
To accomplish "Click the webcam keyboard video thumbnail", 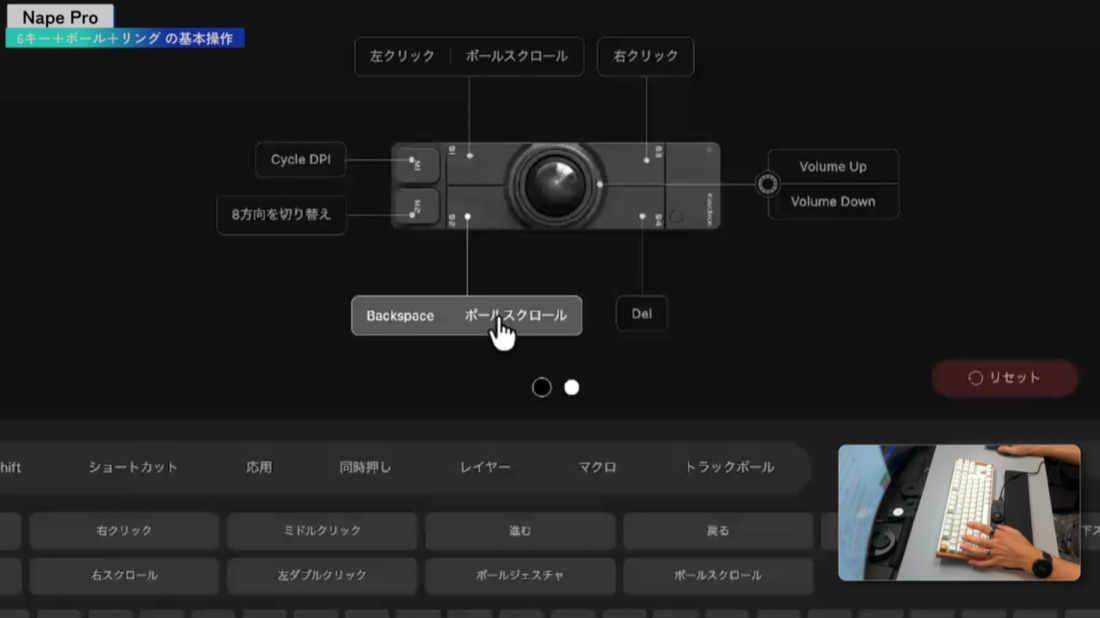I will click(x=959, y=513).
